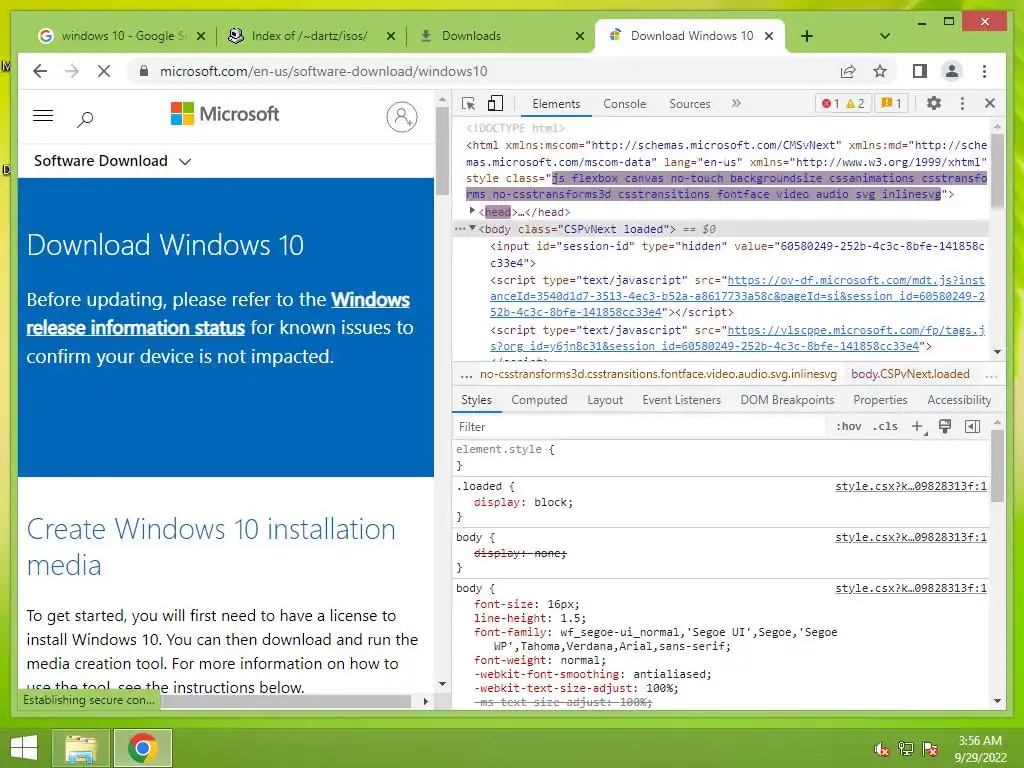Click the lock icon in address bar
The height and width of the screenshot is (768, 1024).
click(144, 71)
